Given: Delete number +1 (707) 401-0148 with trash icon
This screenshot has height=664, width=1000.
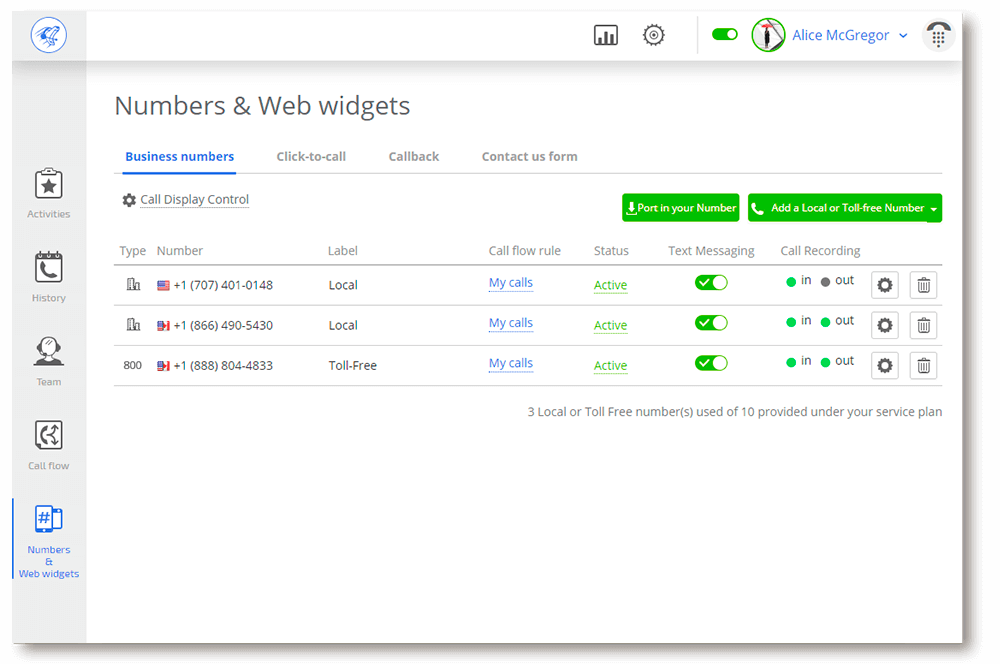Looking at the screenshot, I should tap(923, 285).
